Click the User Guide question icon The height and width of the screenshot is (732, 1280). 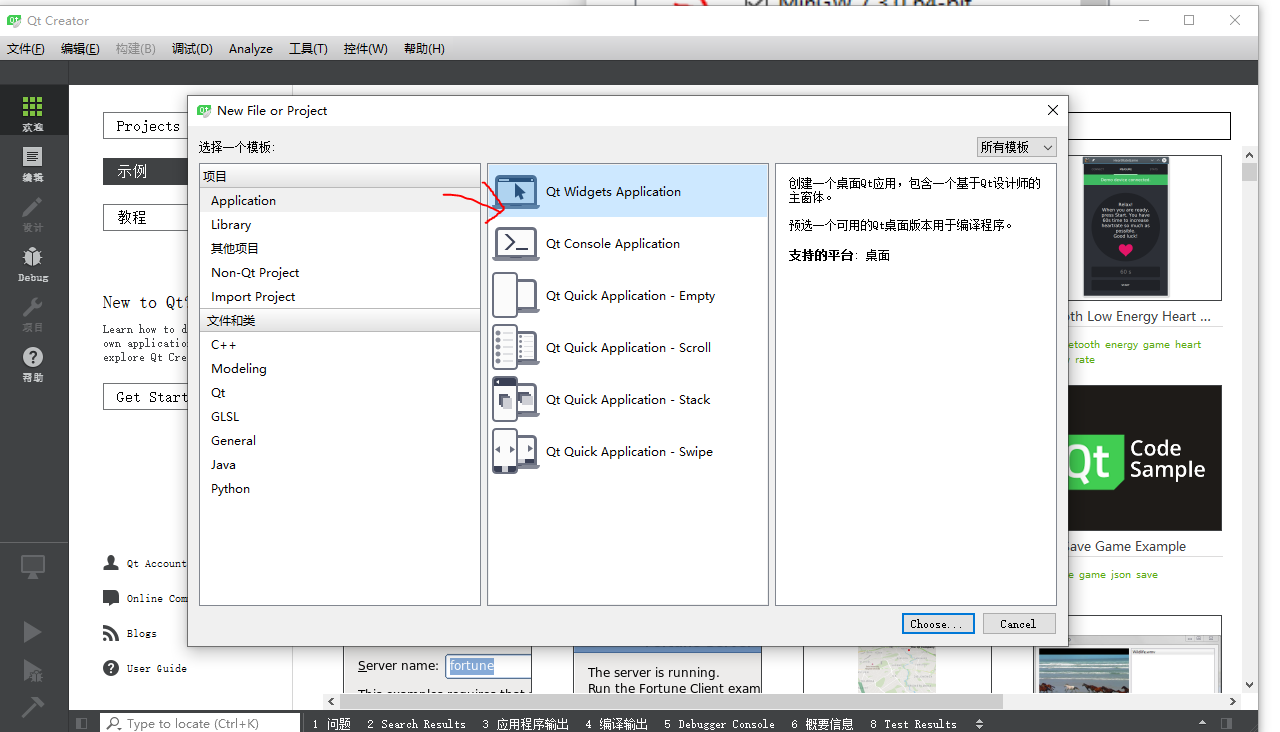click(x=111, y=668)
